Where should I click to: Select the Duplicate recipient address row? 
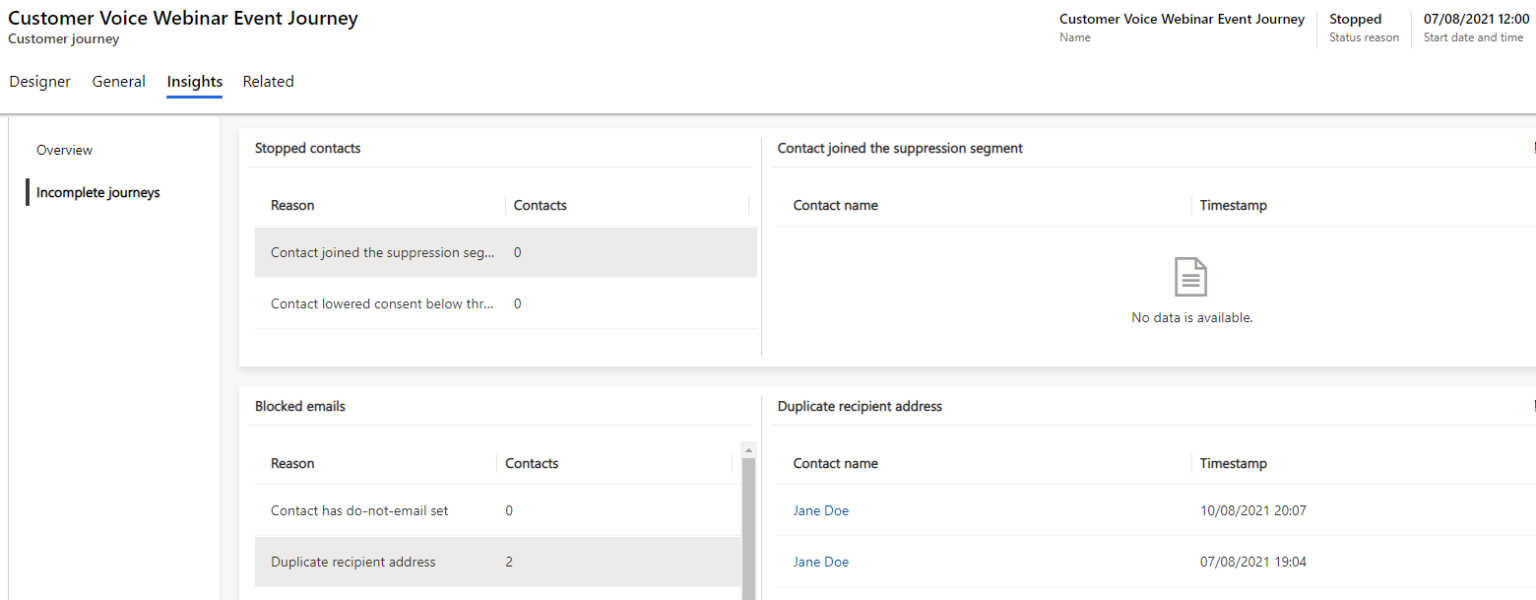[x=353, y=562]
